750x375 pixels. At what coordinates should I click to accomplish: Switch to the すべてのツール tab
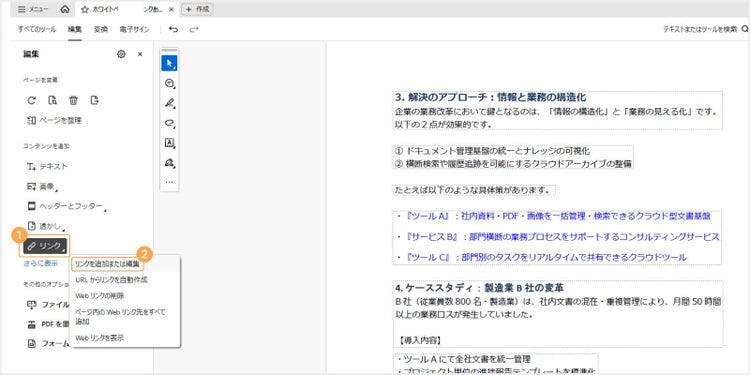click(37, 29)
